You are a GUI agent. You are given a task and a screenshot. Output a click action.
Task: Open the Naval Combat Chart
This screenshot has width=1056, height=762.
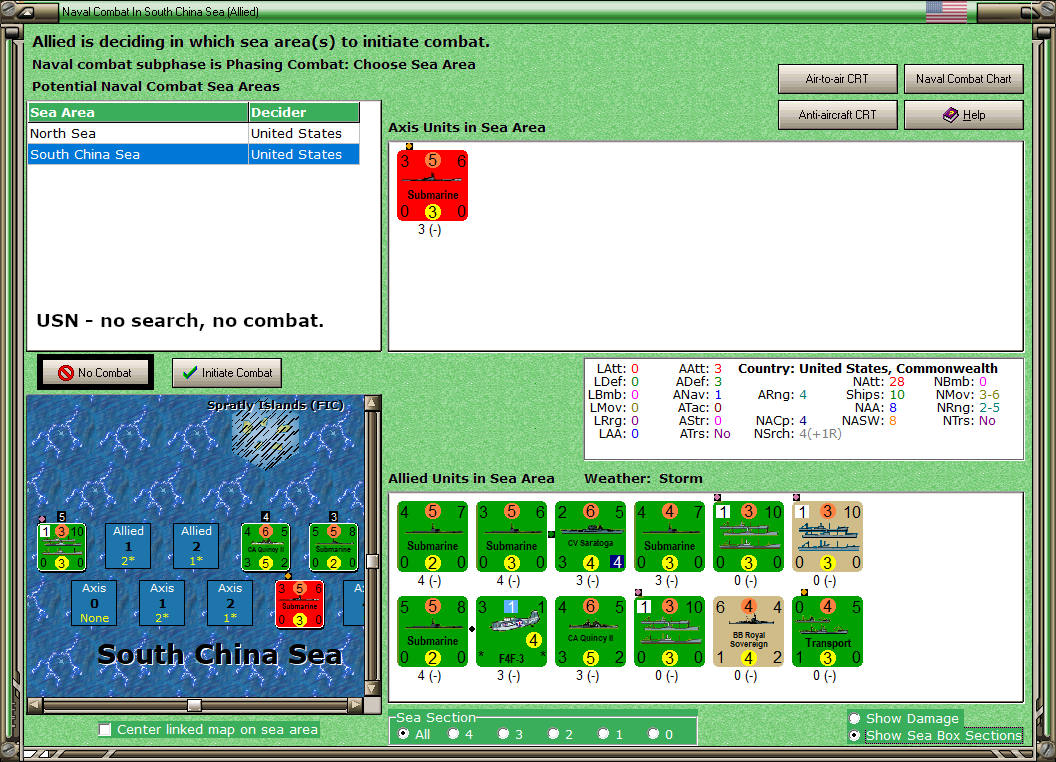[963, 79]
